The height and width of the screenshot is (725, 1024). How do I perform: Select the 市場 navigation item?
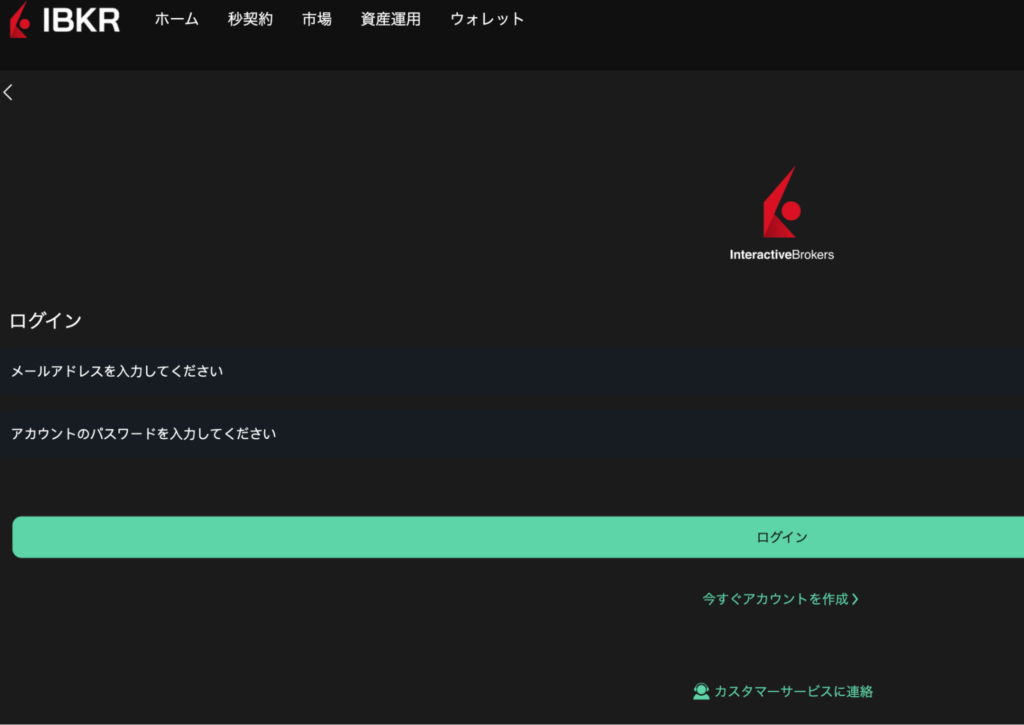pos(317,20)
